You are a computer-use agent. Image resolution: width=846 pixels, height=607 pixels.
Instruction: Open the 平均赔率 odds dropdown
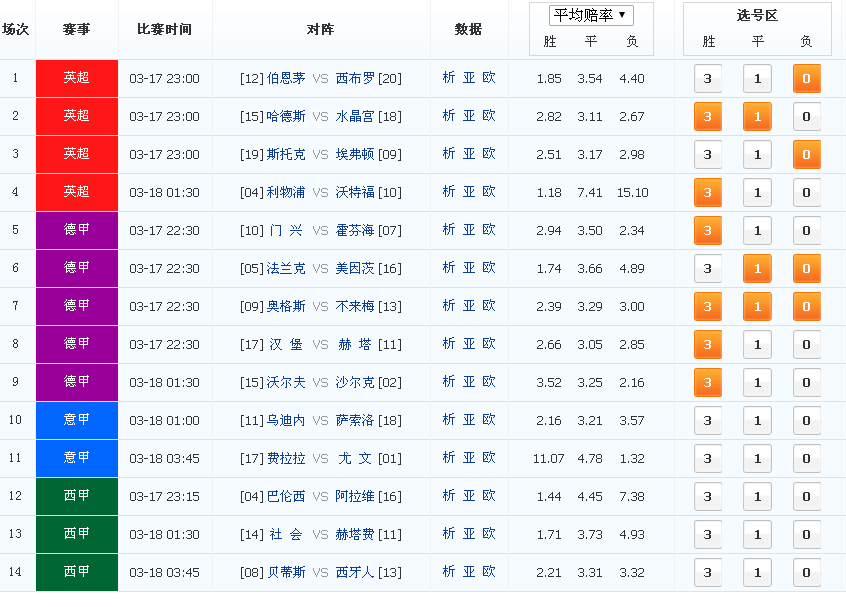591,15
